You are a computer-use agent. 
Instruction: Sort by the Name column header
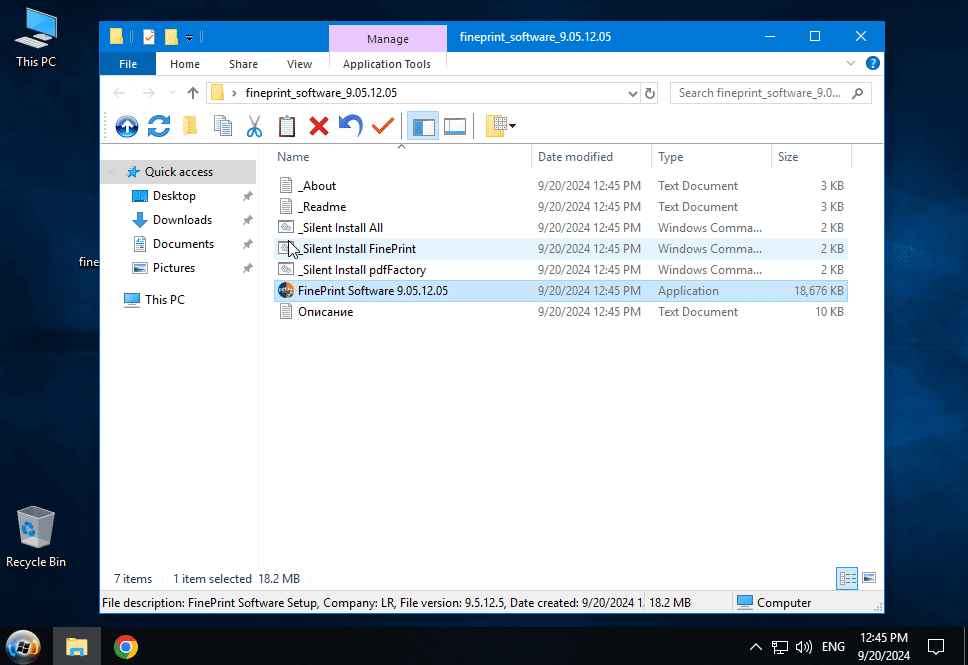click(401, 157)
